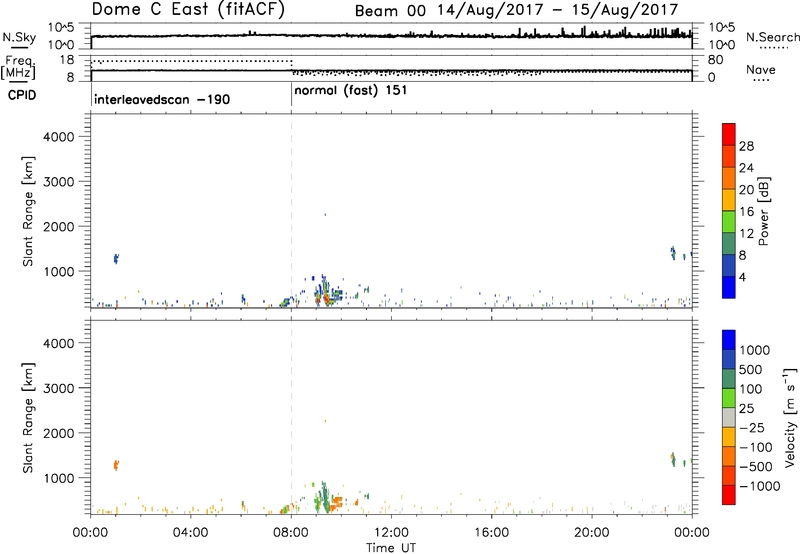Click the 'Power [dB]' colorbar label
The width and height of the screenshot is (800, 554).
coord(763,211)
